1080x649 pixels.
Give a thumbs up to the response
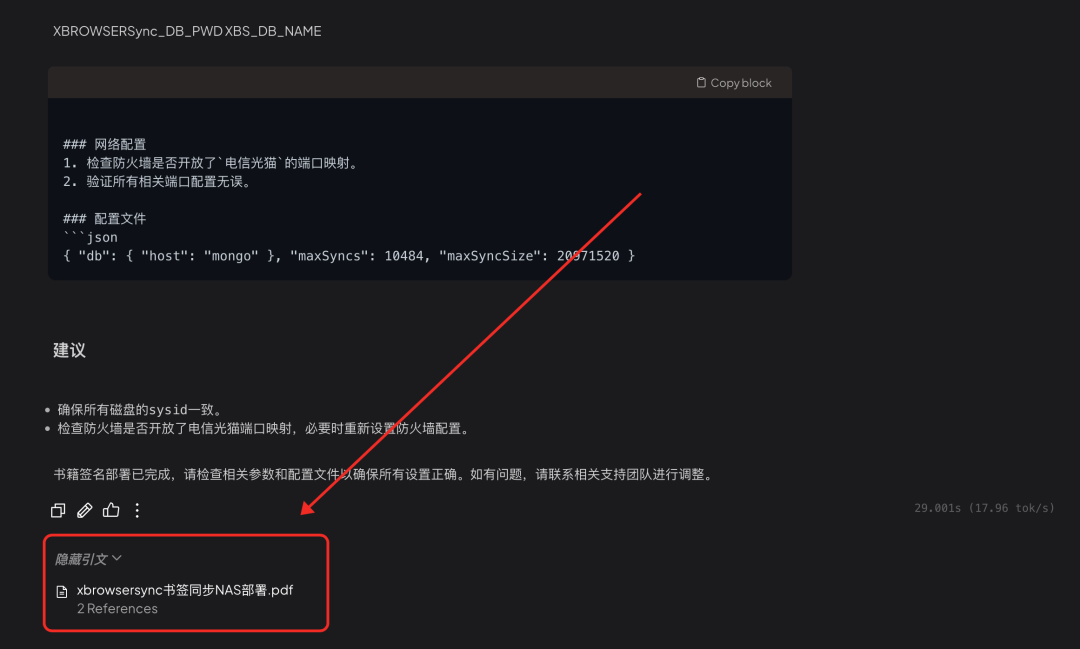point(111,510)
